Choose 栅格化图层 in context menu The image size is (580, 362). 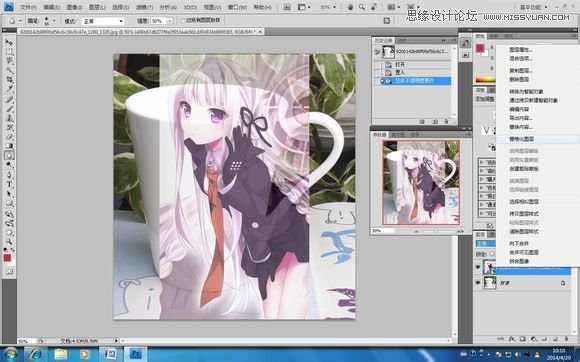click(x=521, y=139)
